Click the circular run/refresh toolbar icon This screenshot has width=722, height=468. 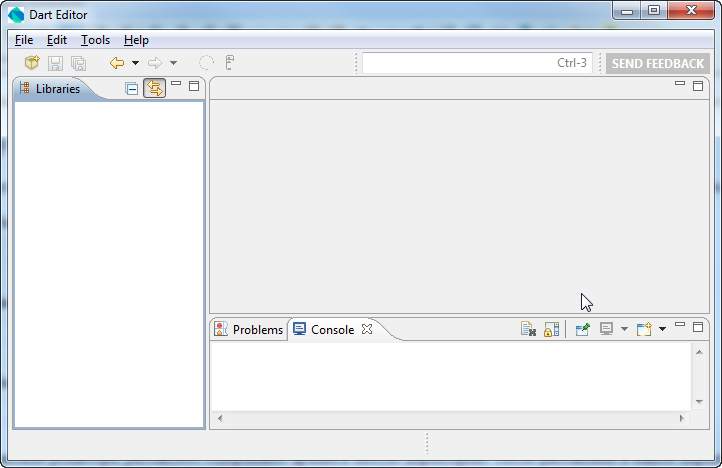click(x=206, y=63)
